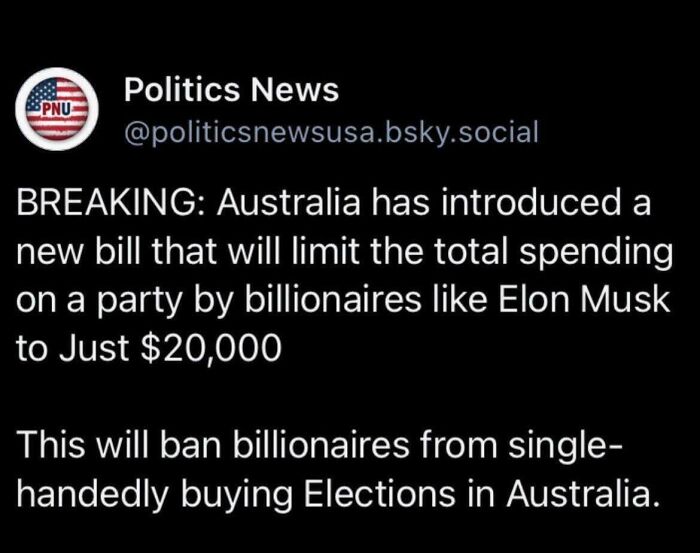Click the Politics News display name
Screen dimensions: 700x553
[231, 90]
